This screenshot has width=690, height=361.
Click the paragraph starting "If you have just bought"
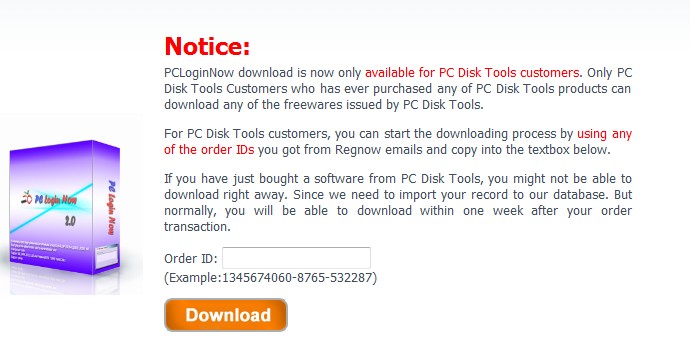398,203
